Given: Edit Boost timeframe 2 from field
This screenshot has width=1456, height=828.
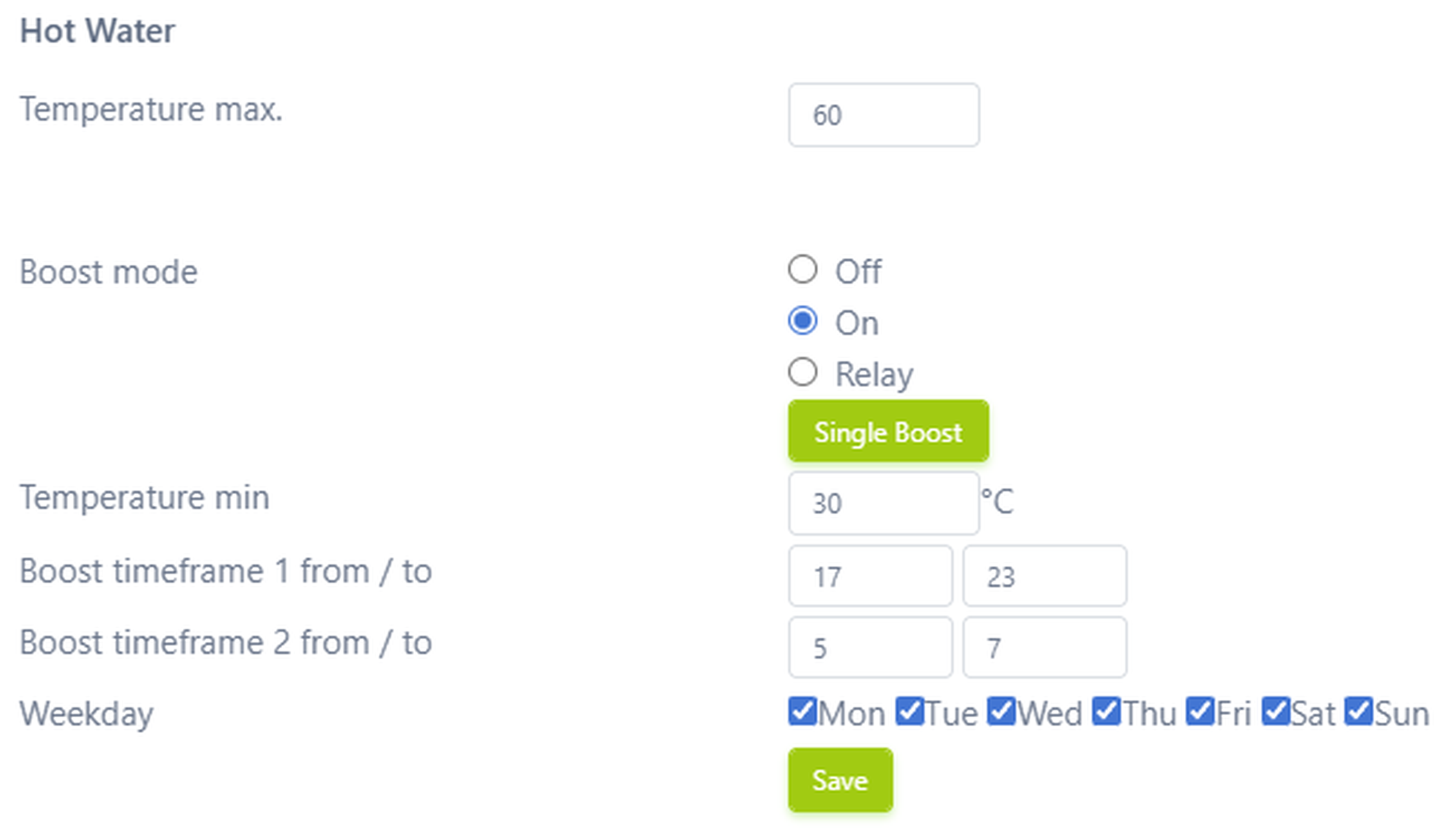Looking at the screenshot, I should 869,648.
